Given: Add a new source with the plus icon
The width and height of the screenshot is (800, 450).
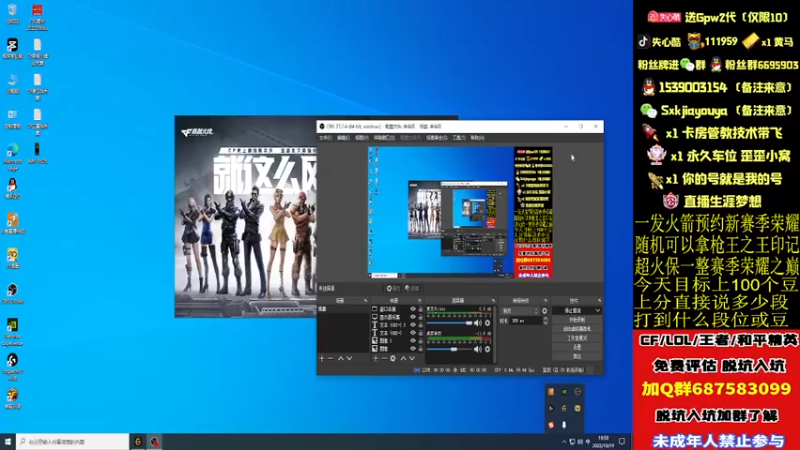Looking at the screenshot, I should [376, 359].
